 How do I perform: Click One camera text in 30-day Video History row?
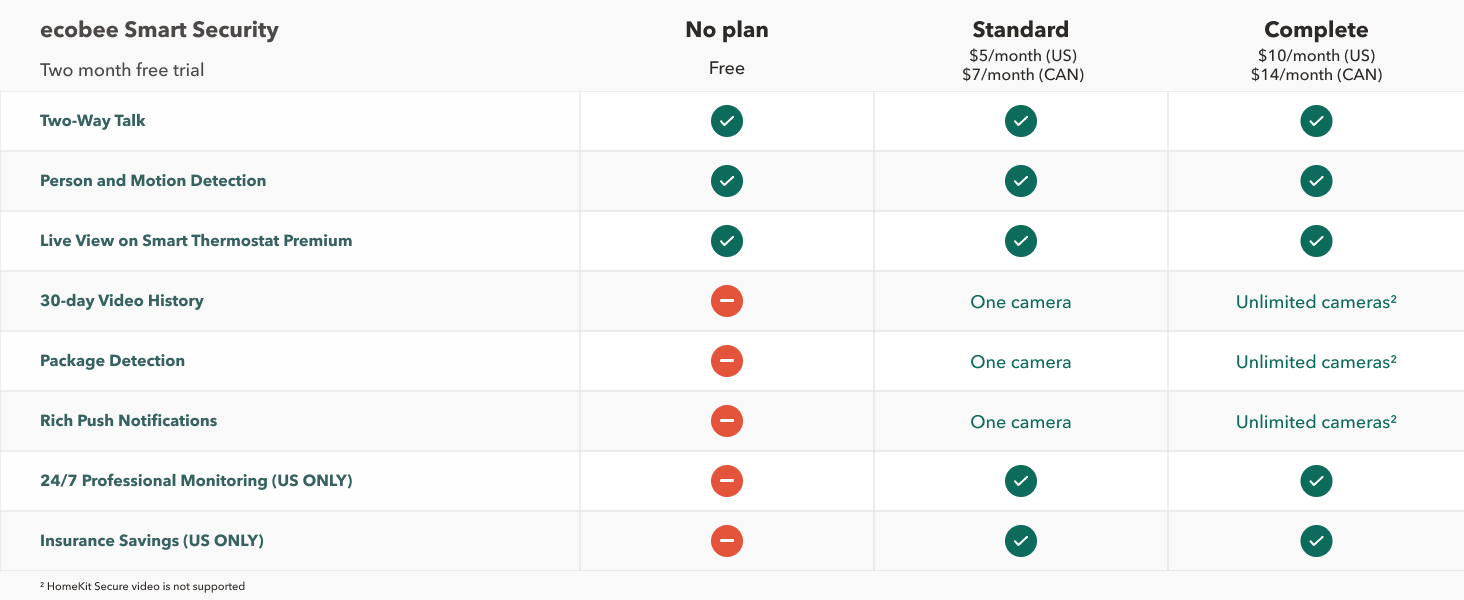pos(1021,302)
